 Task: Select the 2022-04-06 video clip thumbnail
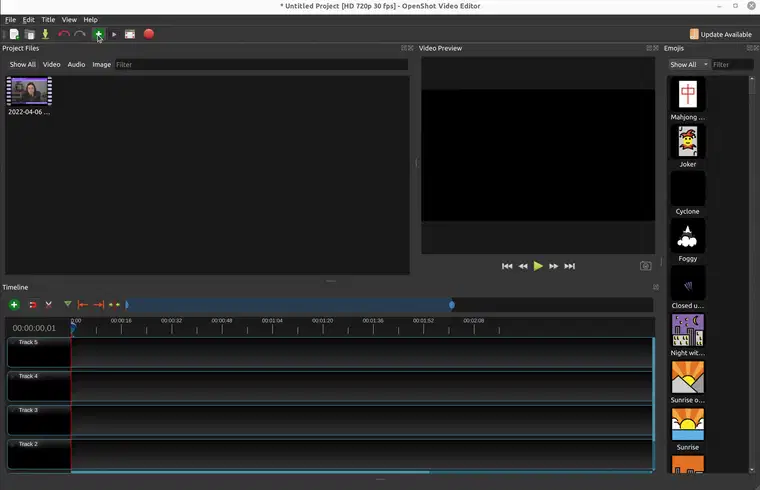(x=29, y=91)
